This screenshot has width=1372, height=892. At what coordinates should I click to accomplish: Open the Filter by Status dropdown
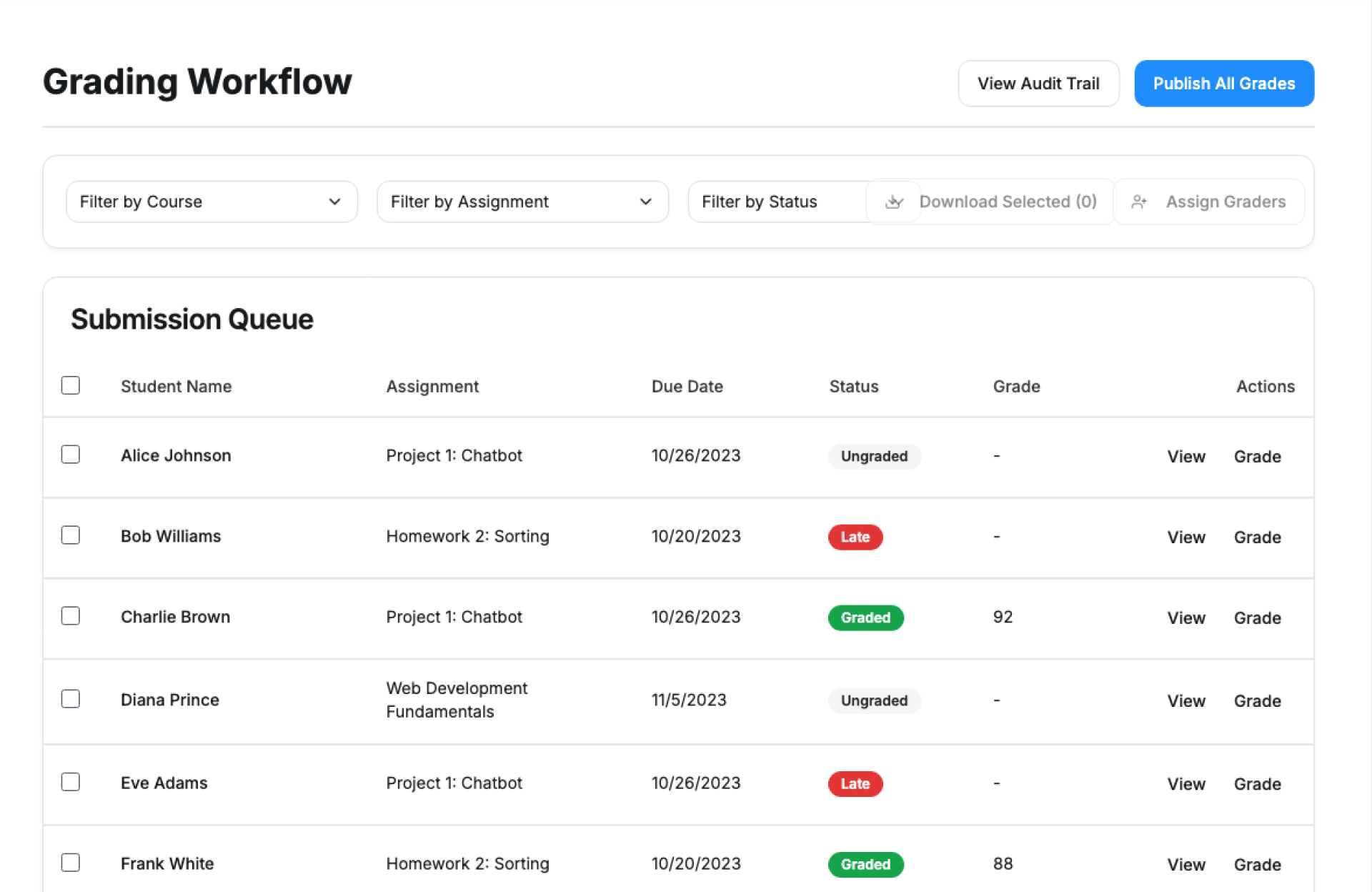tap(775, 202)
